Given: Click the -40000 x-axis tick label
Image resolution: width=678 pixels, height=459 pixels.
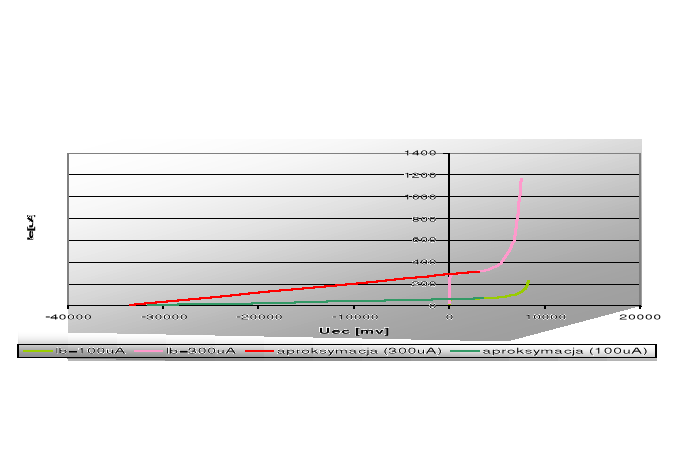Looking at the screenshot, I should pos(67,316).
